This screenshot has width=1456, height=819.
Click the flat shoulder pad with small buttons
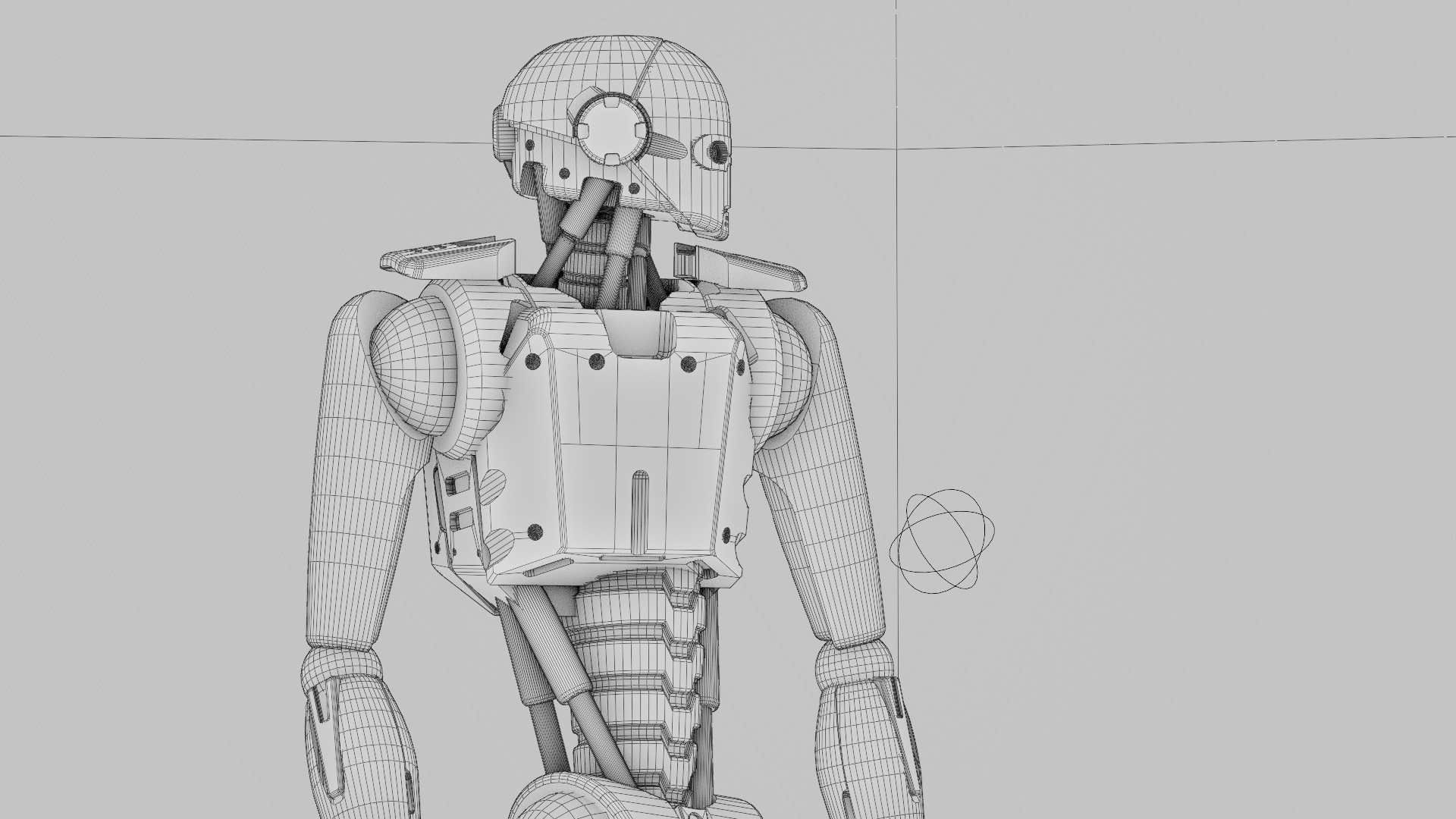tap(447, 258)
